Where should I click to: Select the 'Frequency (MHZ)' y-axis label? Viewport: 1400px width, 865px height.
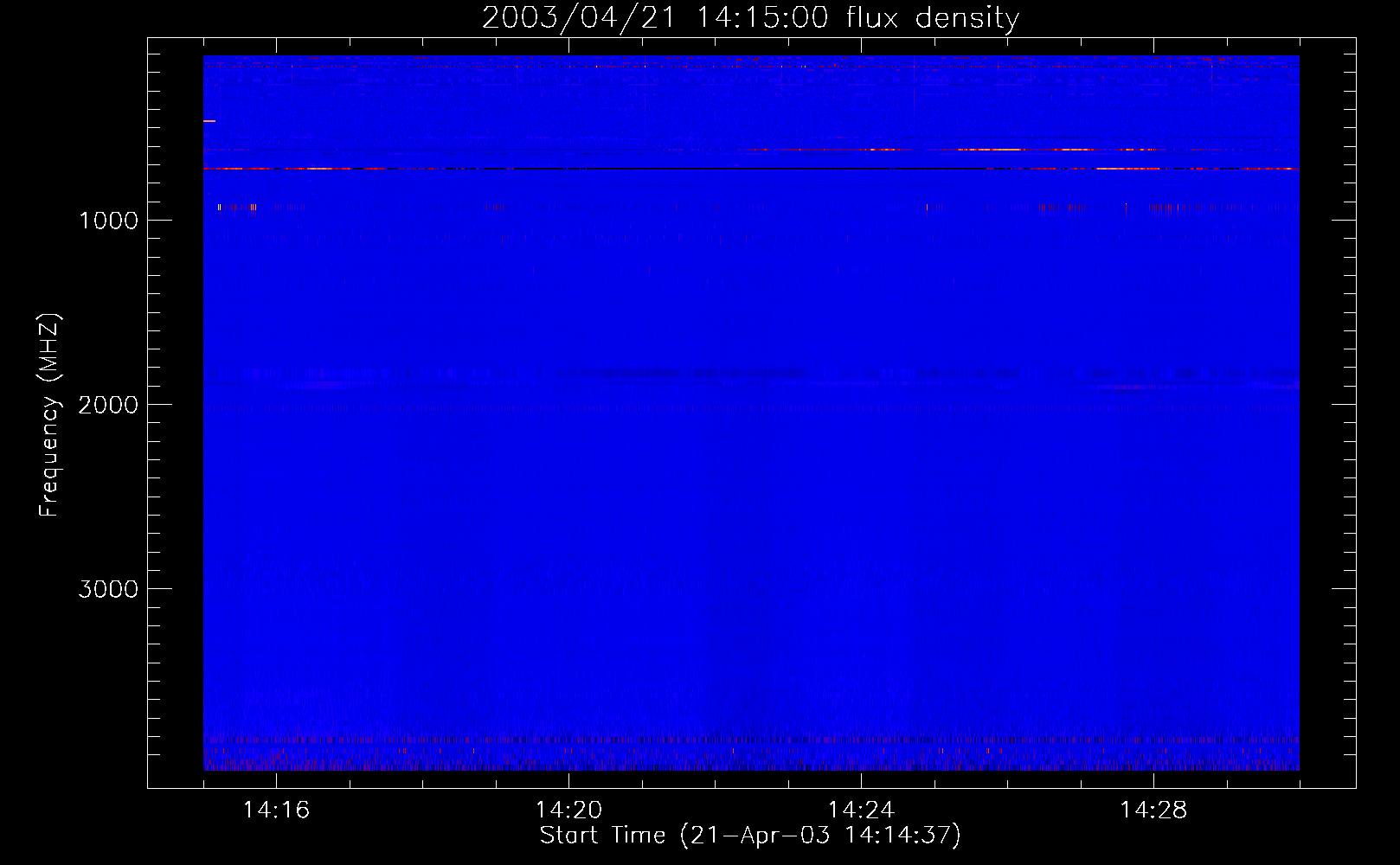49,415
